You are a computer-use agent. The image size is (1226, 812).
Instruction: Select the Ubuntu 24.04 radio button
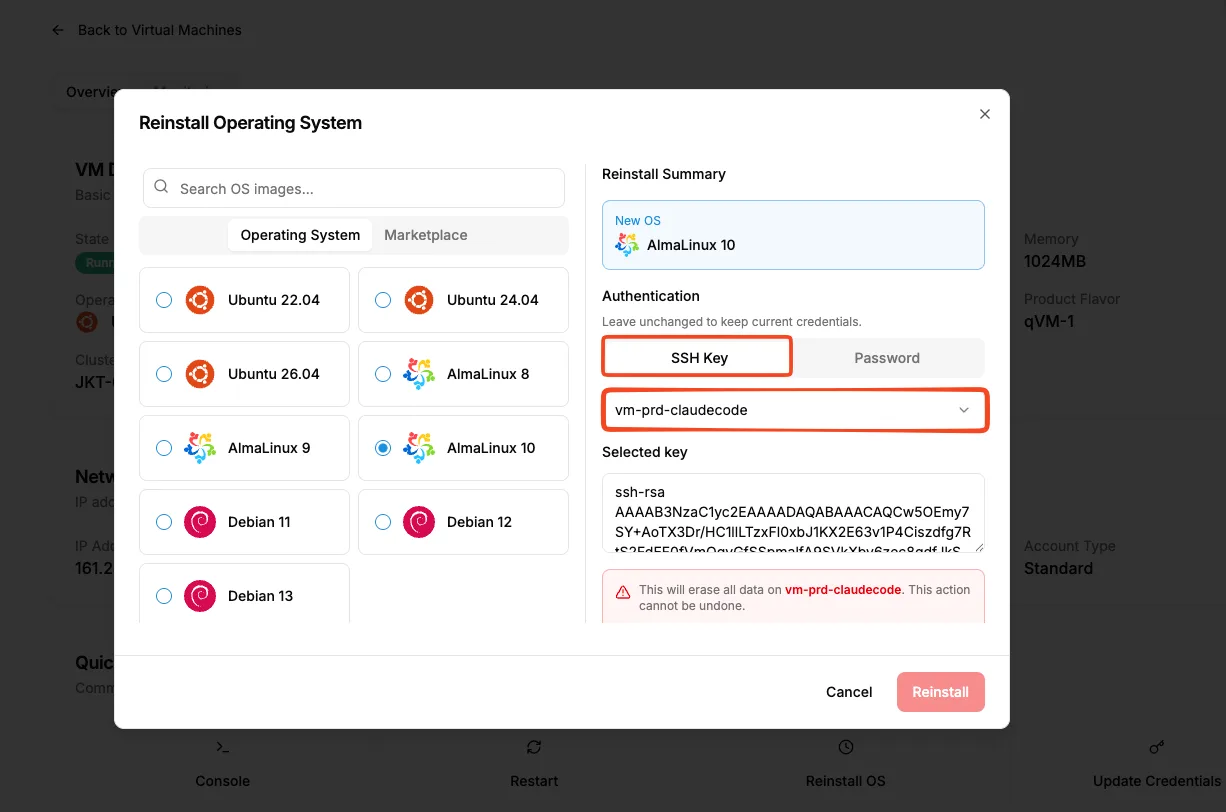383,300
